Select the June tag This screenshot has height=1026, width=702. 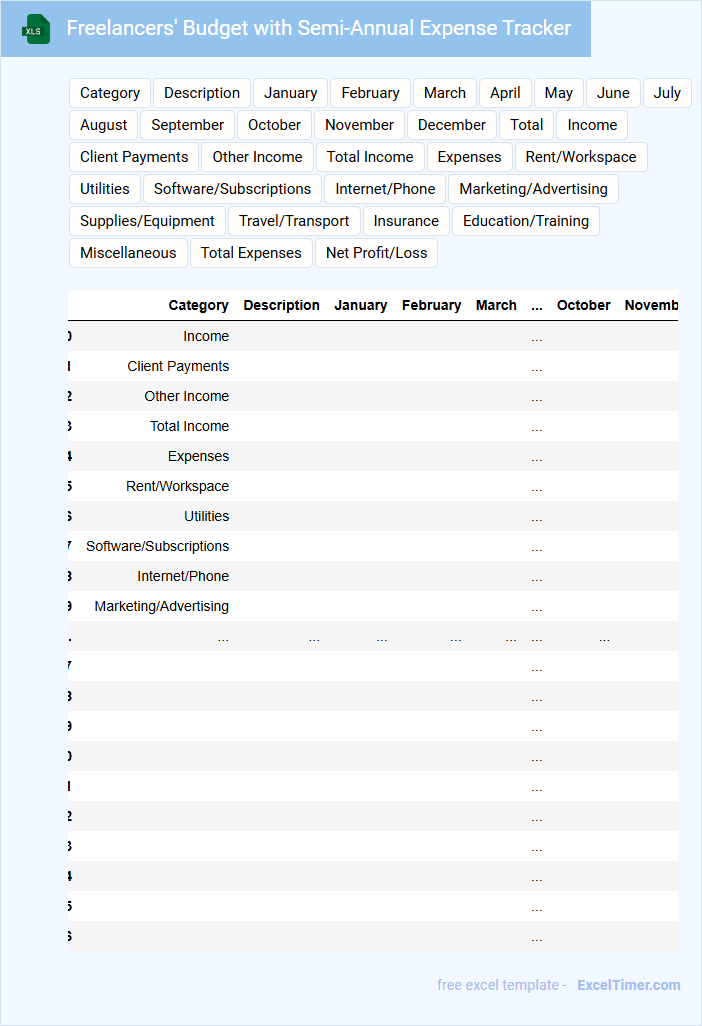613,93
